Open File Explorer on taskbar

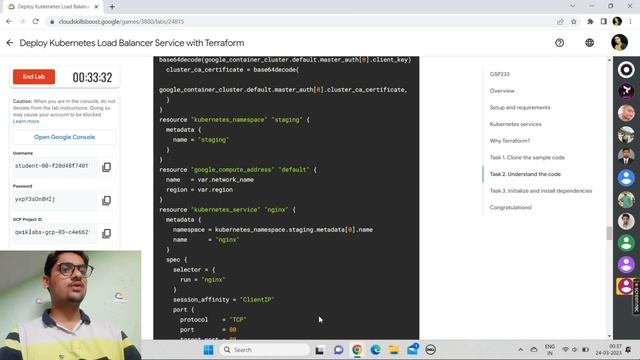394,350
